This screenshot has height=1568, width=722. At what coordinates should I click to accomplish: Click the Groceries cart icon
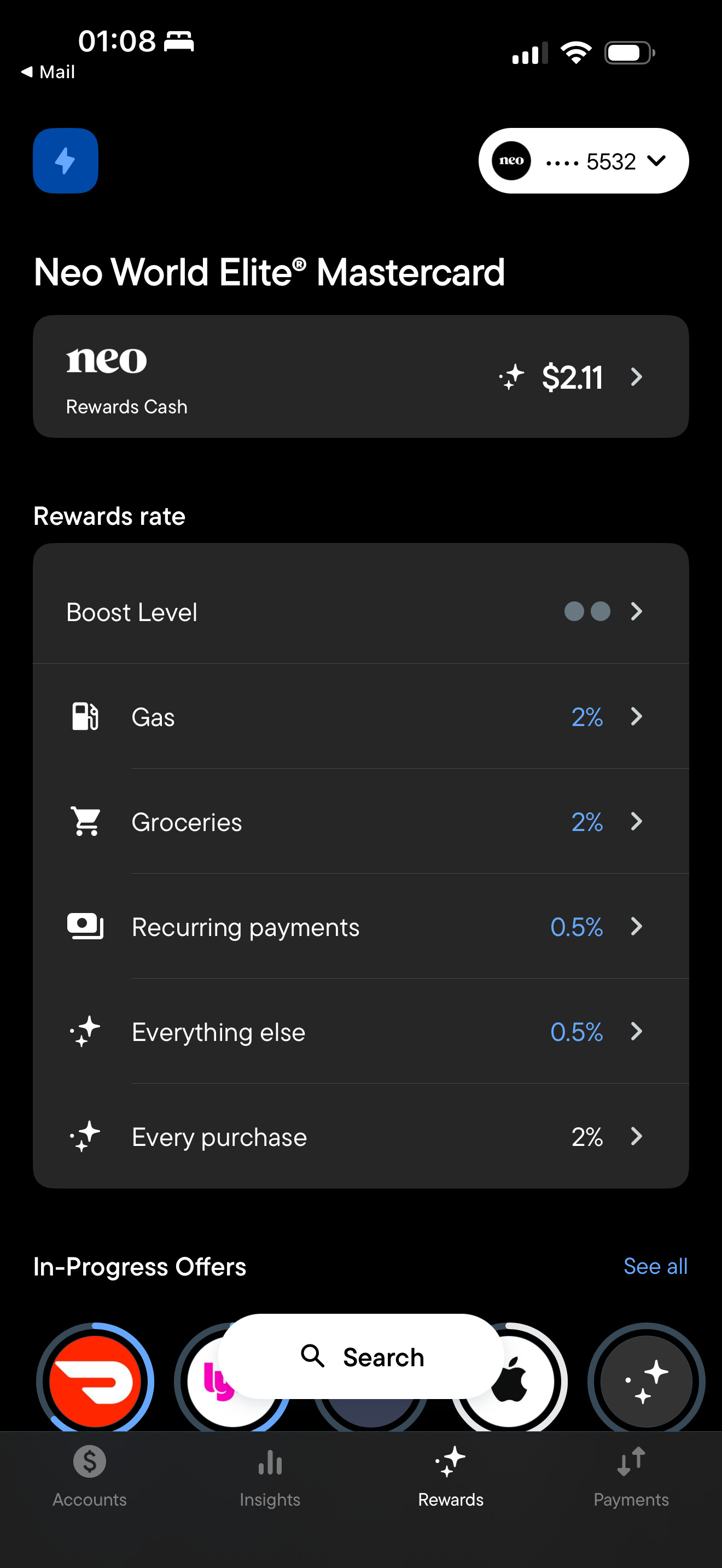[x=85, y=821]
